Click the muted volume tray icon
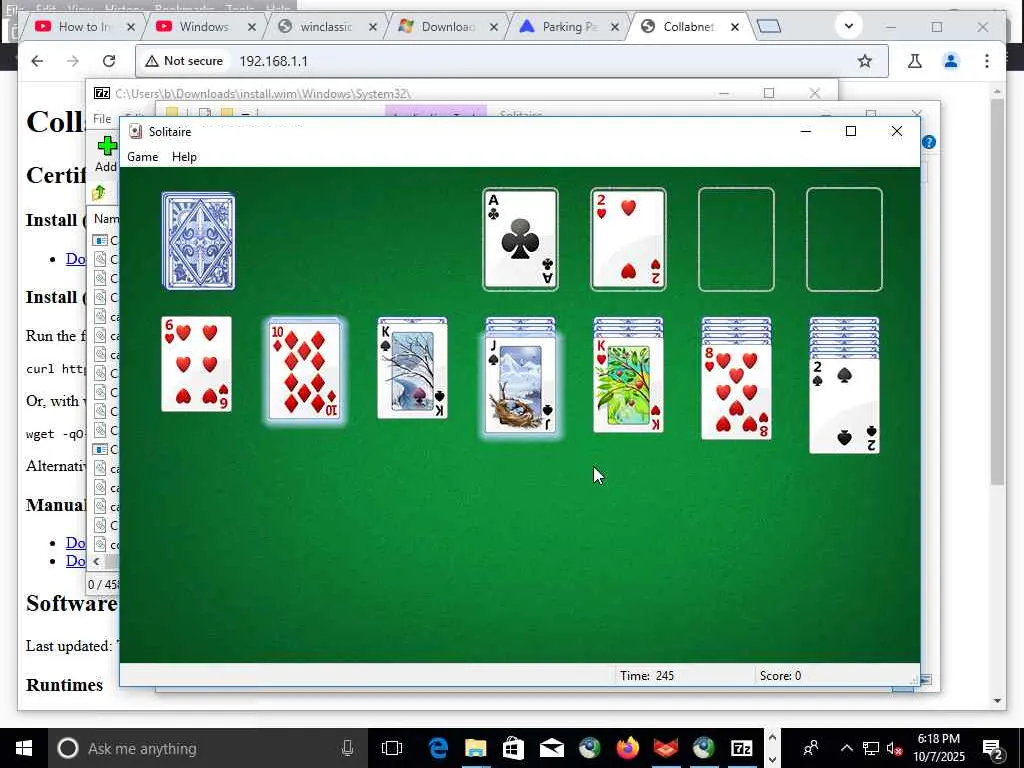Screen dimensions: 1024x768 (895, 748)
